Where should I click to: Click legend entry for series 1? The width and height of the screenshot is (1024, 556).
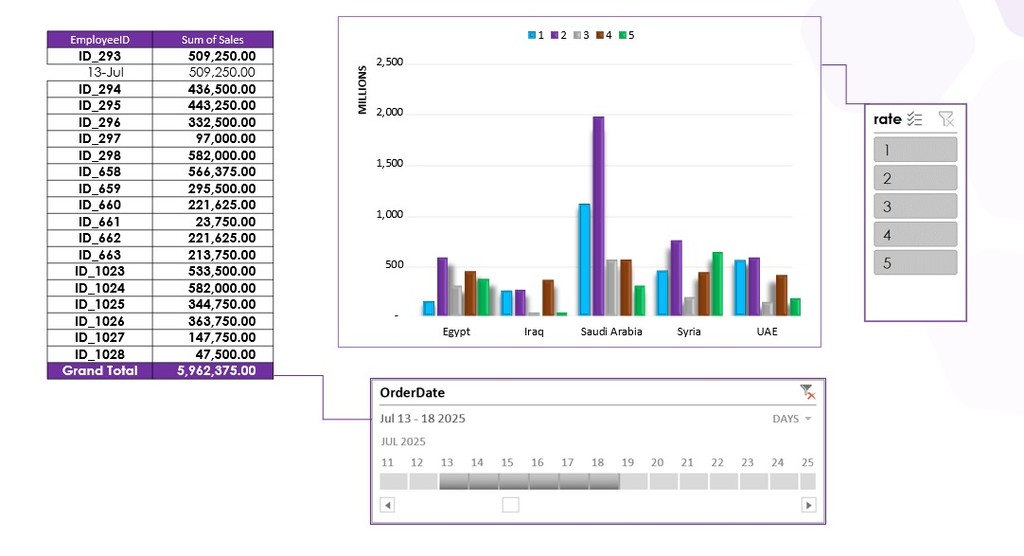(536, 35)
